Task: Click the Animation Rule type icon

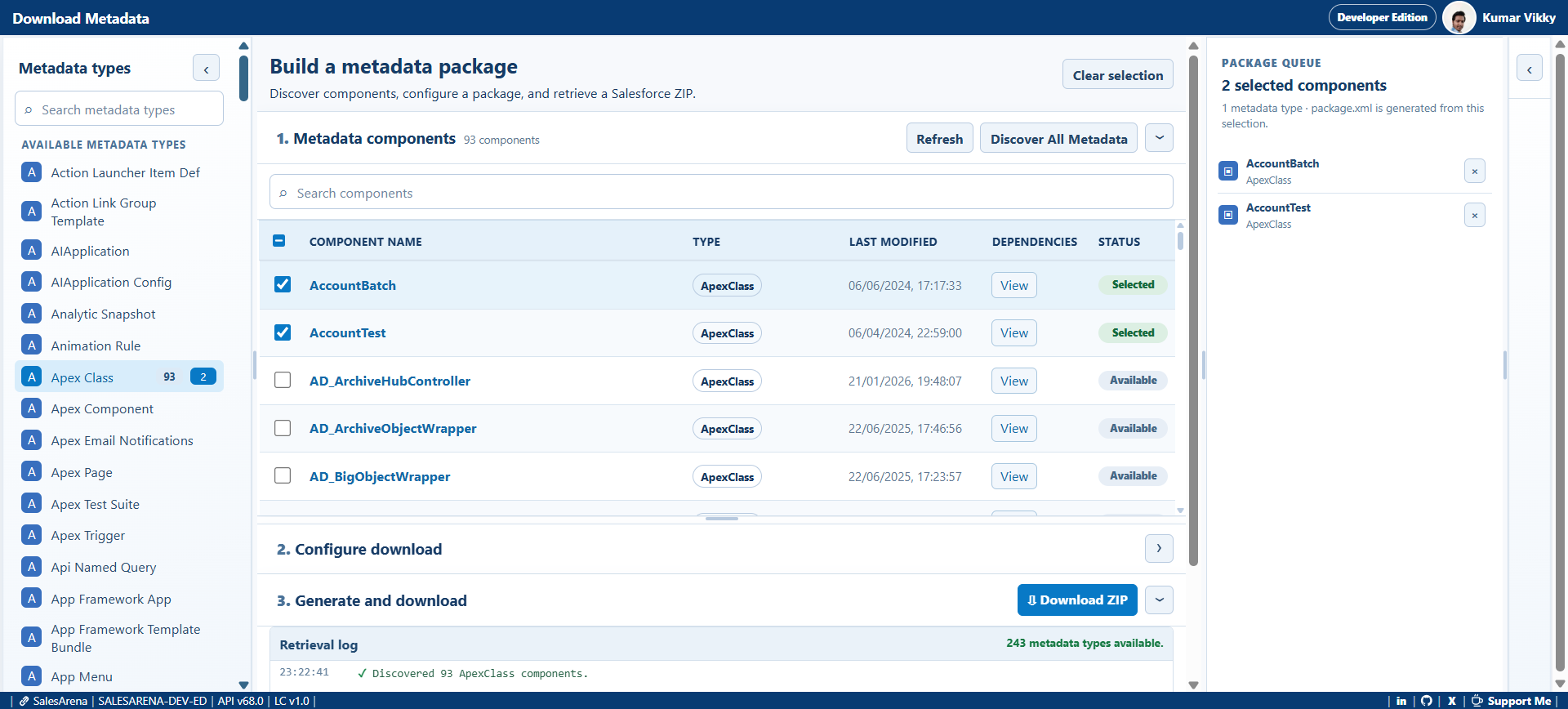Action: pos(31,346)
